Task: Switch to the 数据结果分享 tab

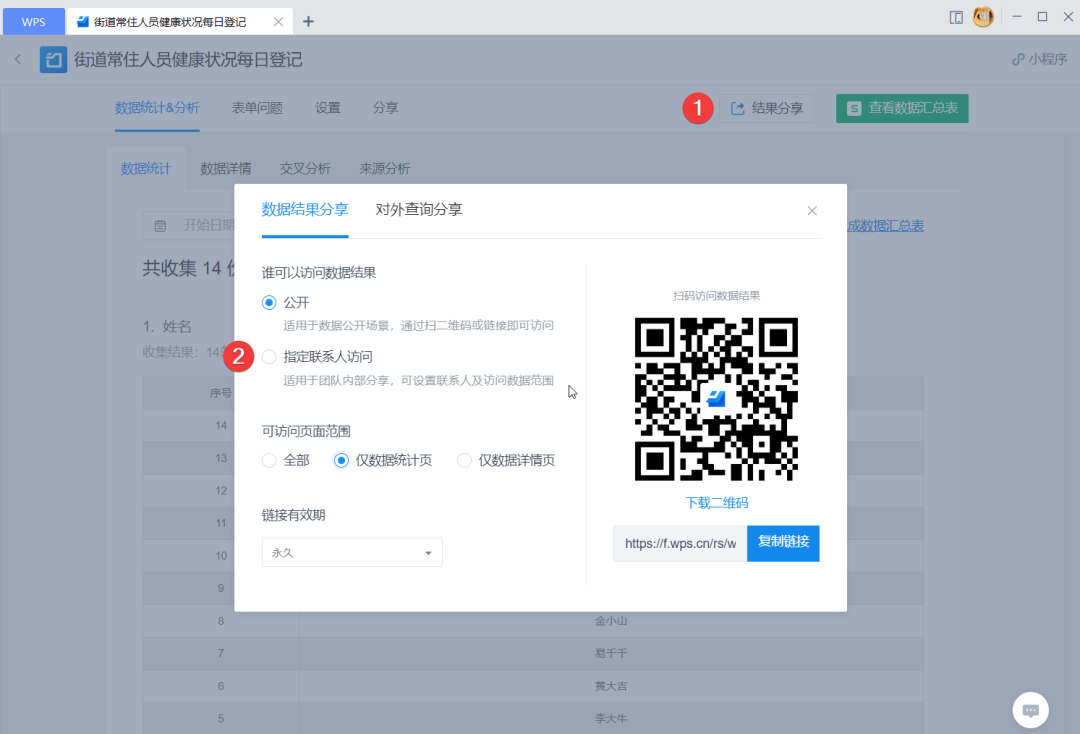Action: coord(305,209)
